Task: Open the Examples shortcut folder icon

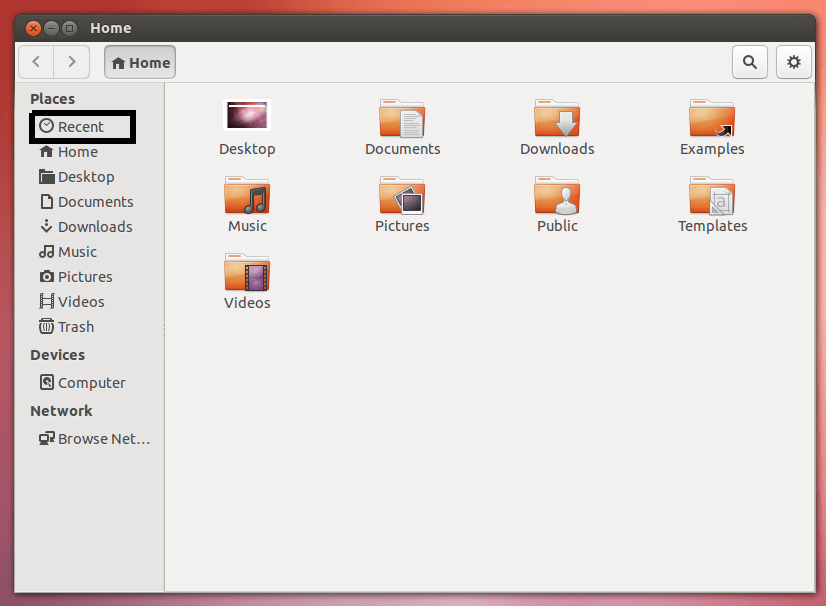Action: [712, 119]
